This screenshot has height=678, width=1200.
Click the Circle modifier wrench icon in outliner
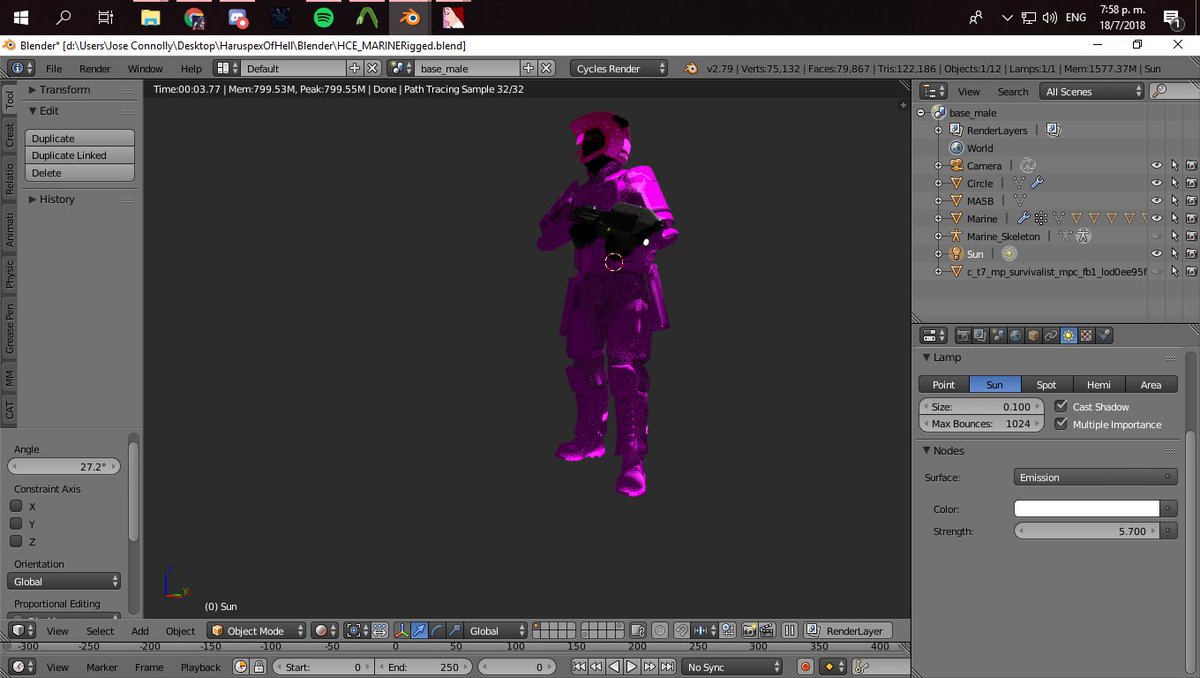(x=1037, y=183)
